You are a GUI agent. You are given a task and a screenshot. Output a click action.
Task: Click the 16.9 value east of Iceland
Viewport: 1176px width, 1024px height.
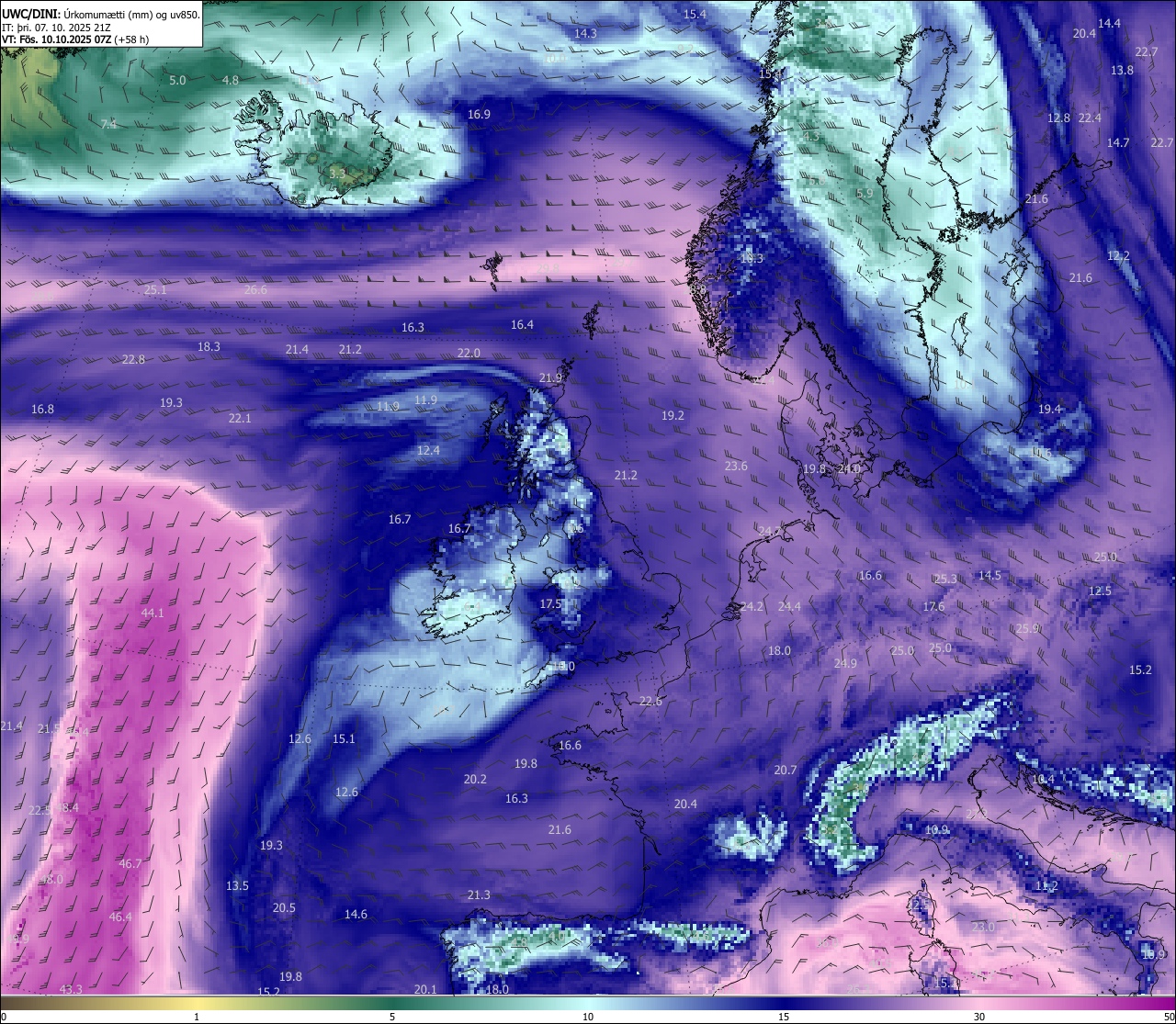click(x=479, y=114)
